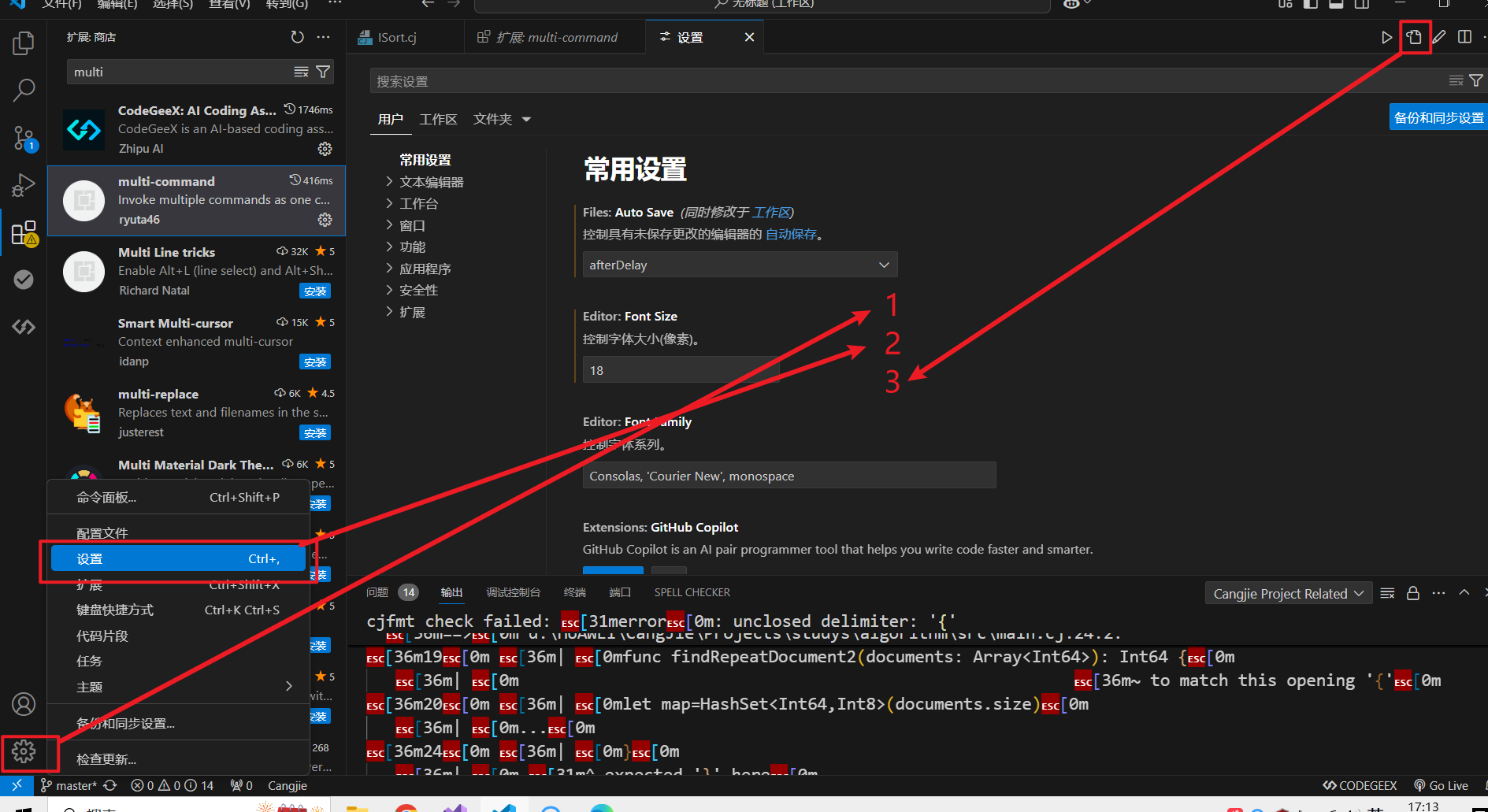The width and height of the screenshot is (1488, 812).
Task: Choose 设置 in the manage menu
Action: [x=178, y=558]
